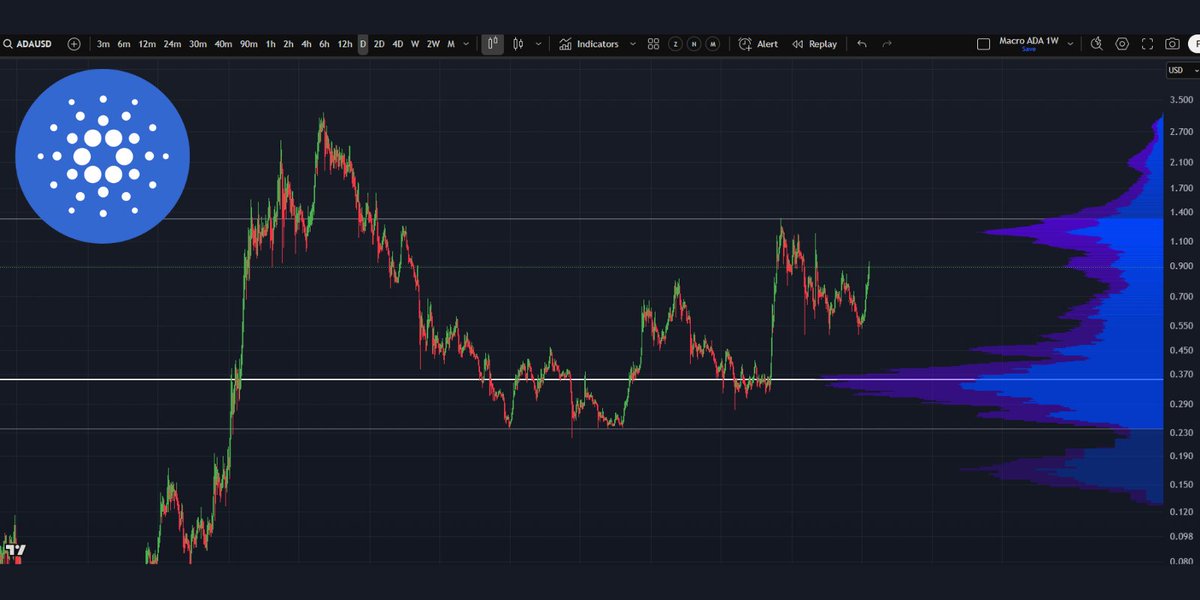The width and height of the screenshot is (1200, 600).
Task: Choose the 2W timeframe
Action: [x=433, y=44]
